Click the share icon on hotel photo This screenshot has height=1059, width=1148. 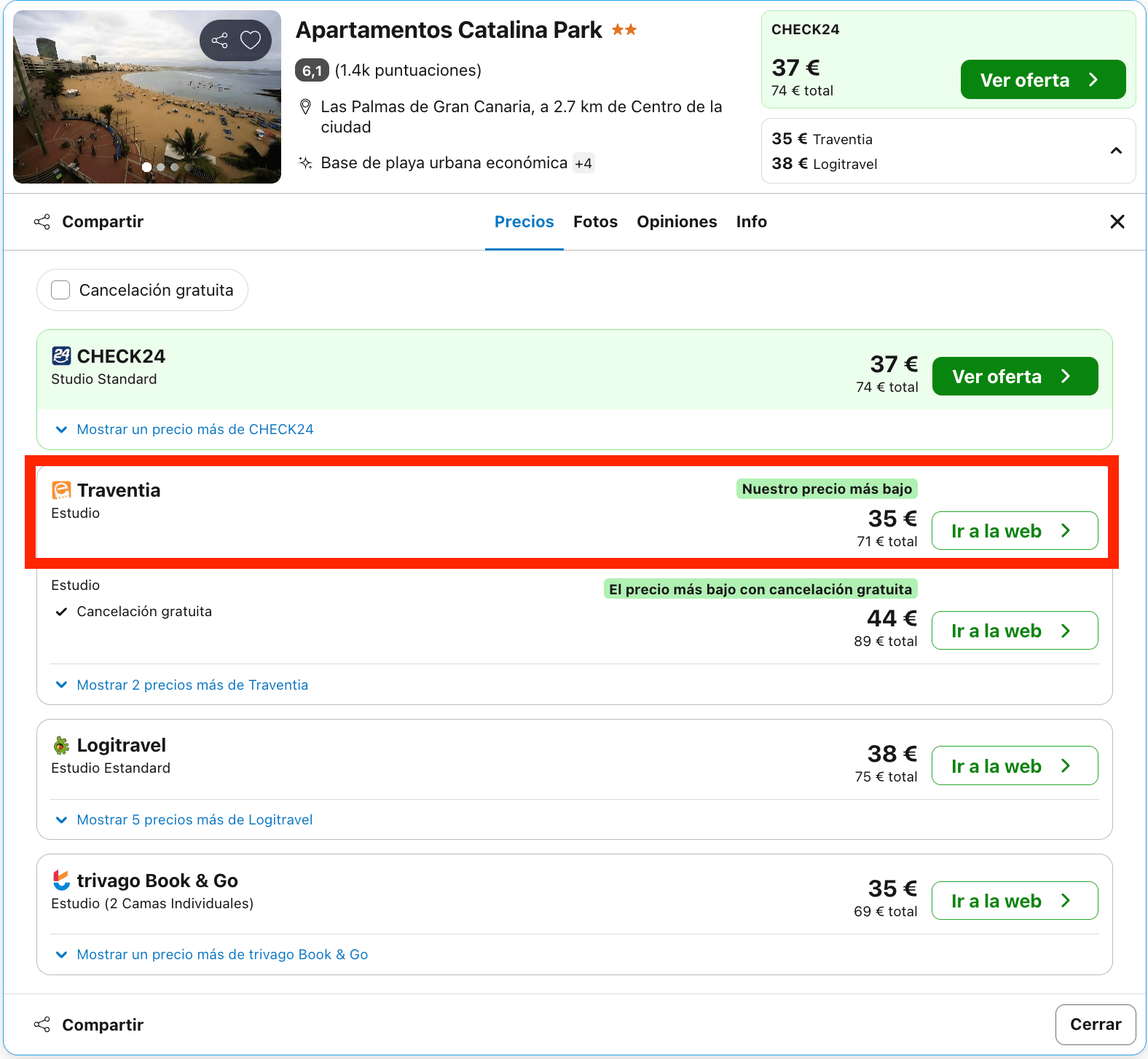pos(219,40)
